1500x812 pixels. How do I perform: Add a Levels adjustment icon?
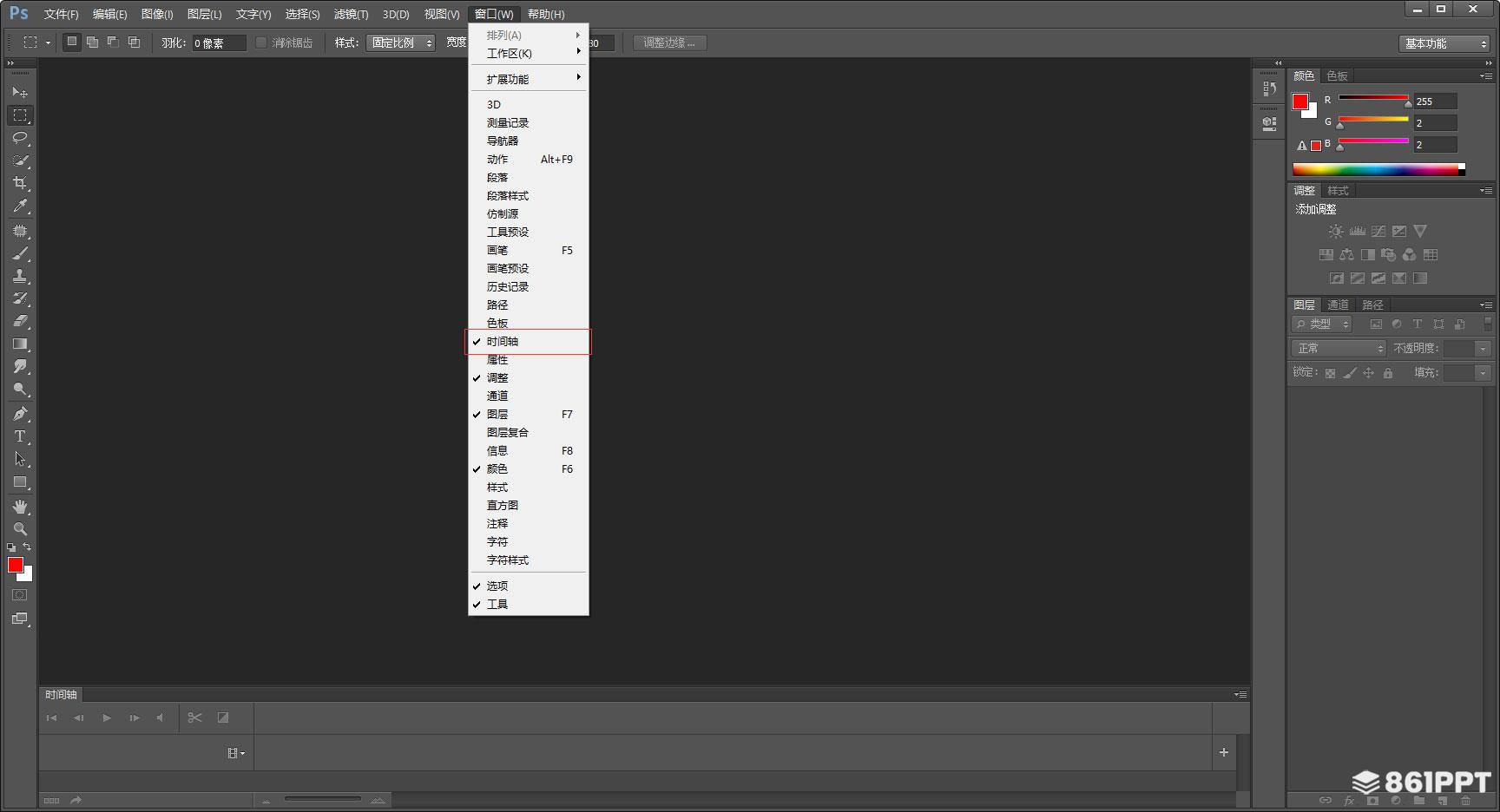pyautogui.click(x=1357, y=231)
